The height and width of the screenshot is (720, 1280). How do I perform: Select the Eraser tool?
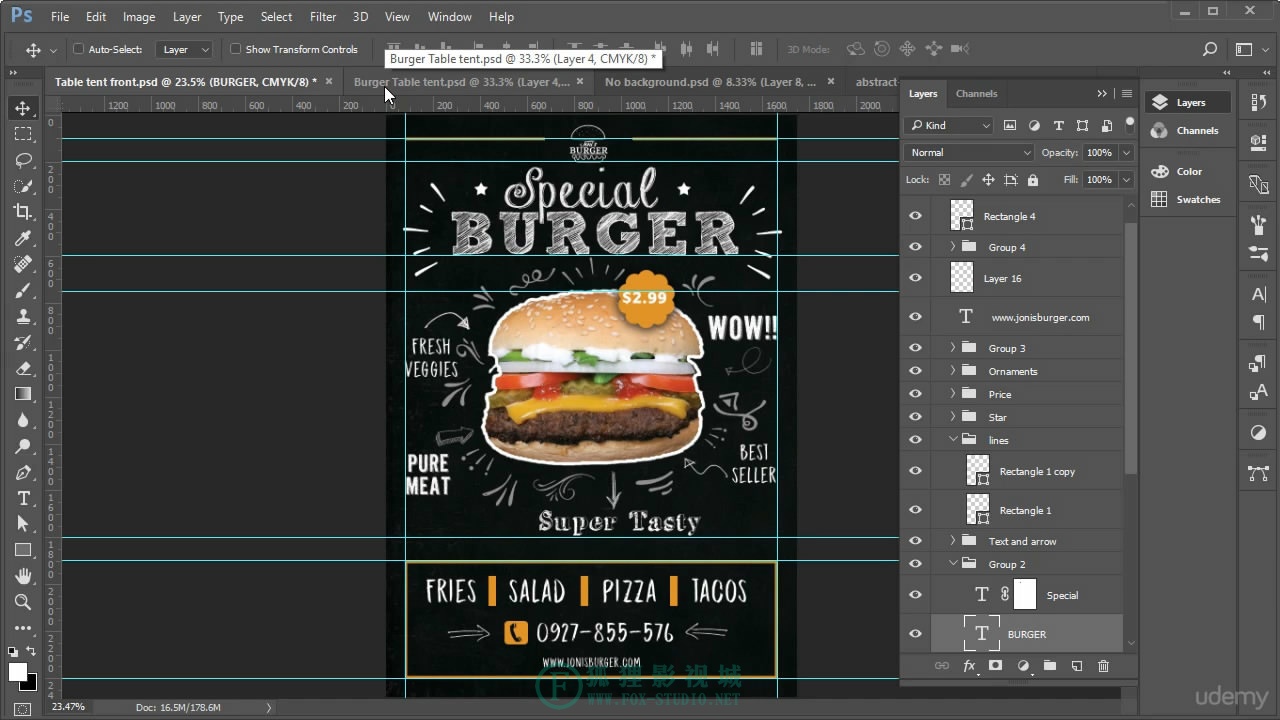[23, 368]
